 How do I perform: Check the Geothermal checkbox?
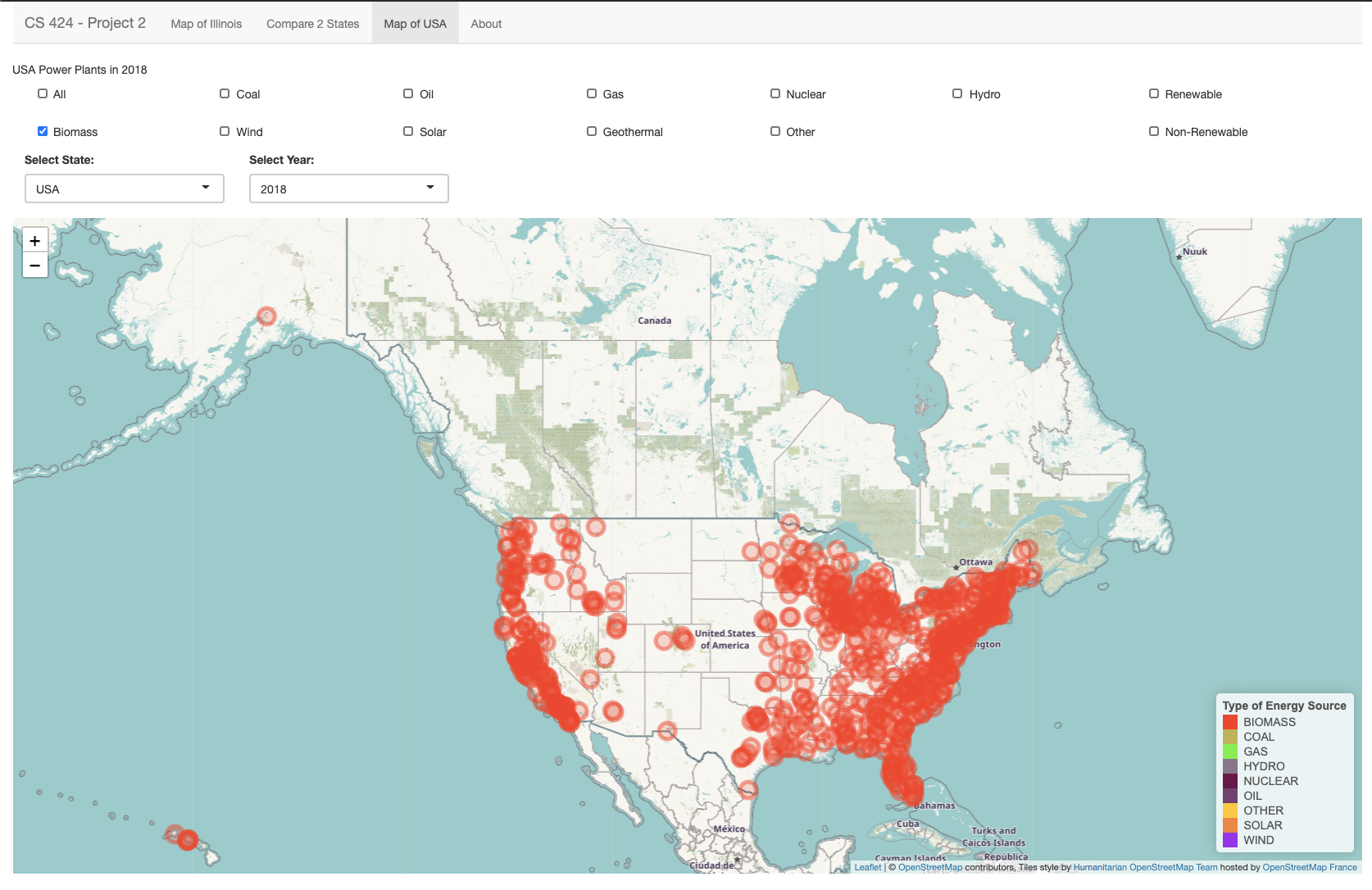592,131
